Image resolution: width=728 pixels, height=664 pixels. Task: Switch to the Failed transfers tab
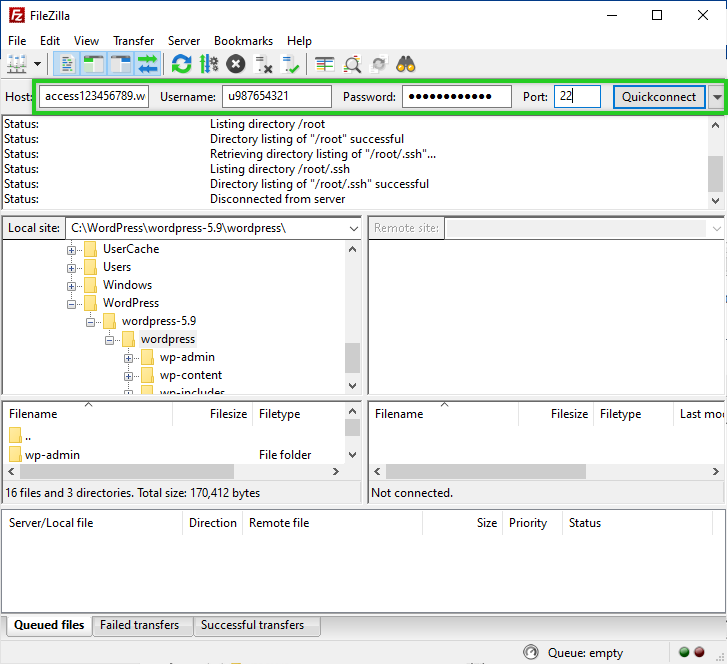pos(140,625)
